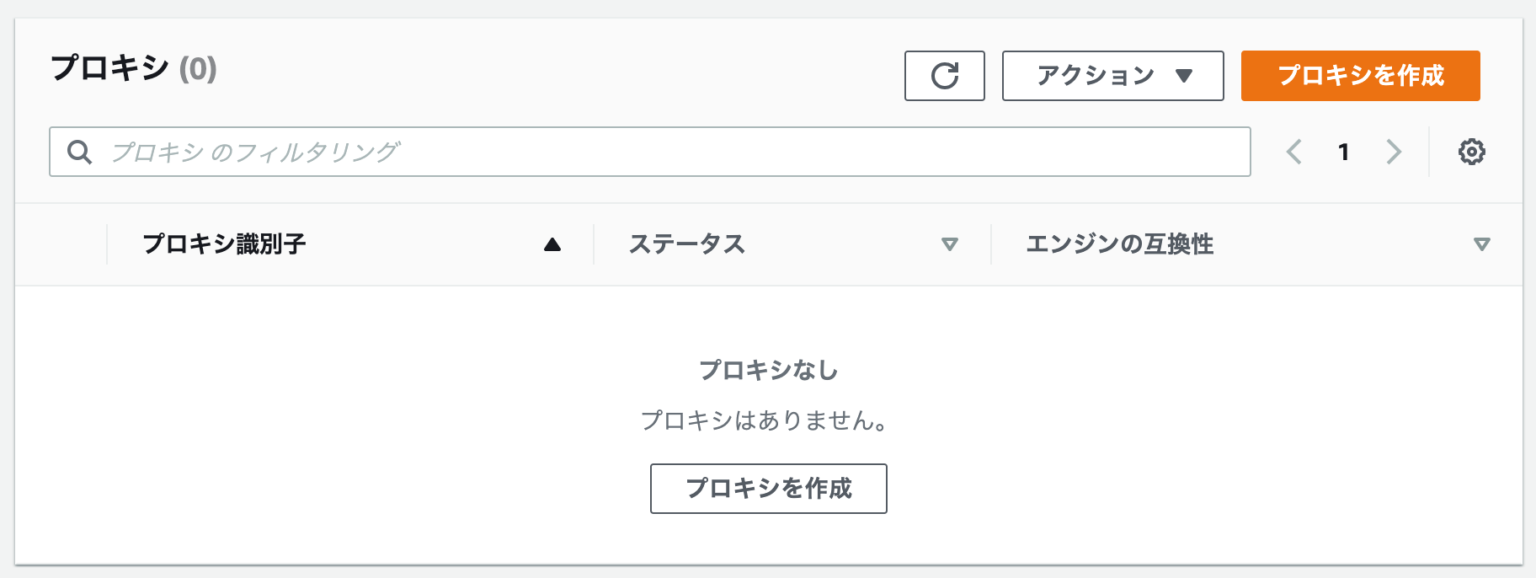Click the sort triangle on ステータス column

click(950, 244)
